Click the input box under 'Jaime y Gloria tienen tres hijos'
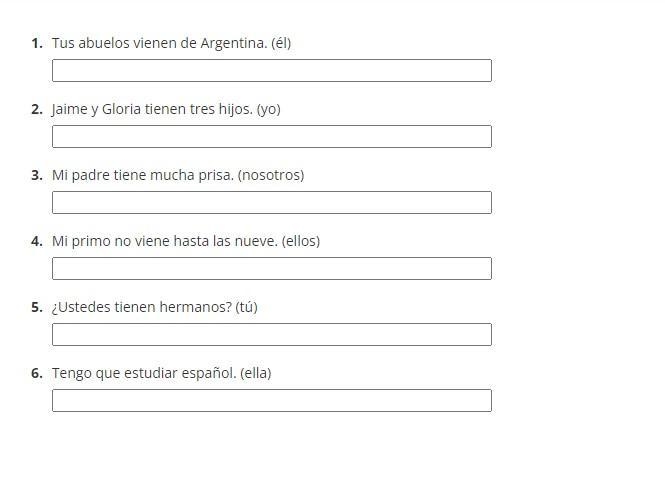The image size is (665, 482). point(272,137)
